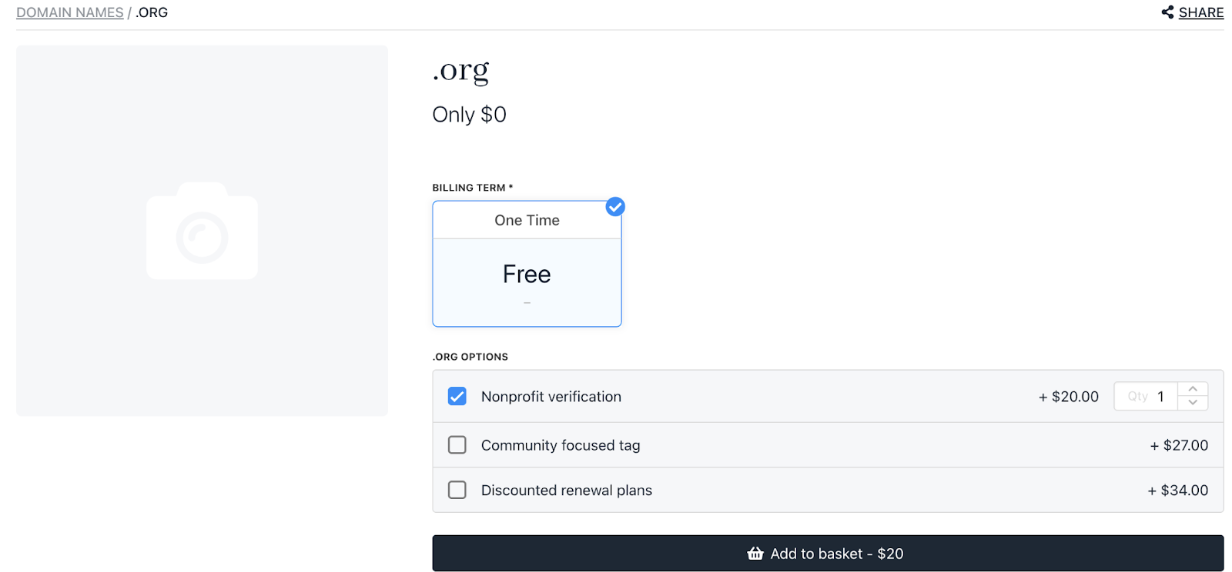Click the camera placeholder product image
Viewport: 1232px width, 572px height.
coord(202,230)
